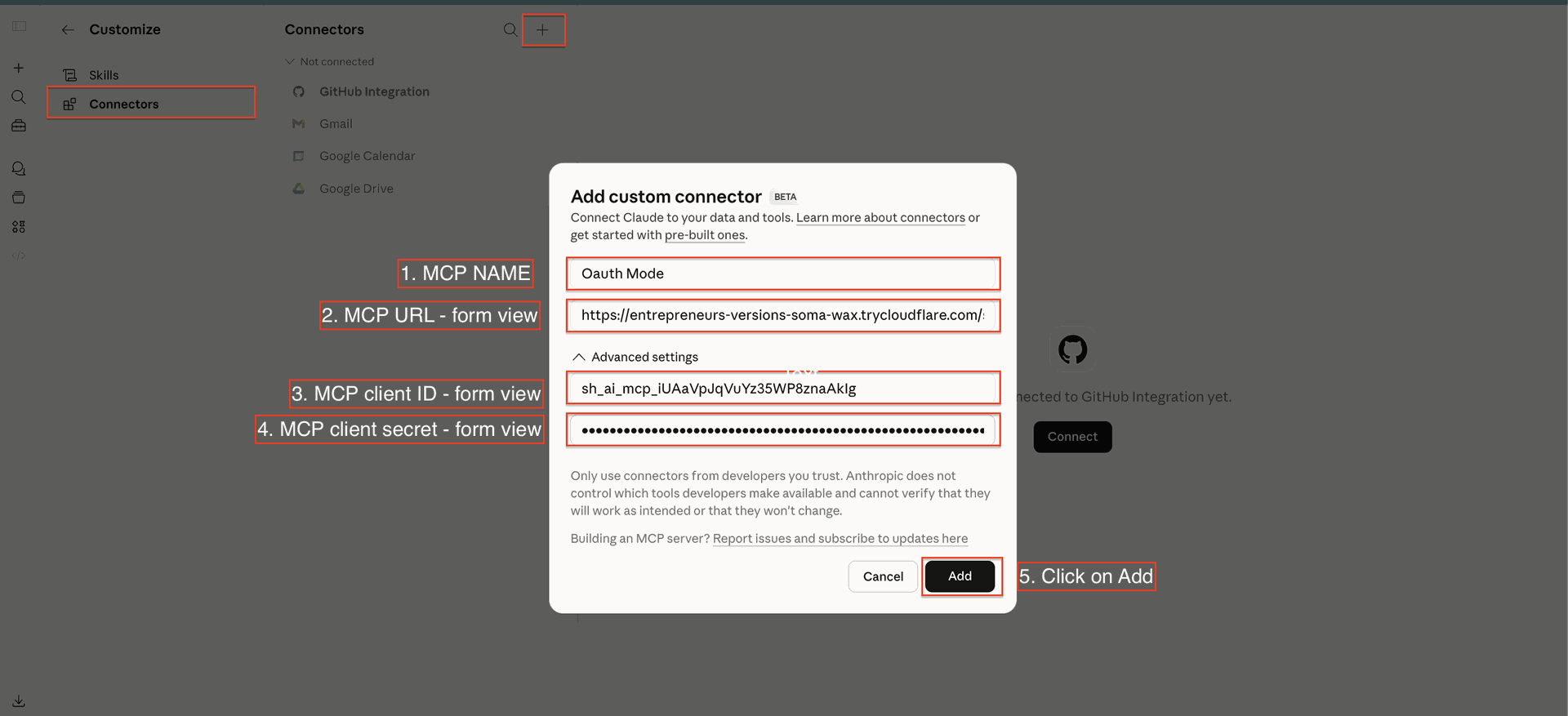This screenshot has width=1568, height=716.
Task: Click the Building an MCP server? text
Action: pos(640,539)
